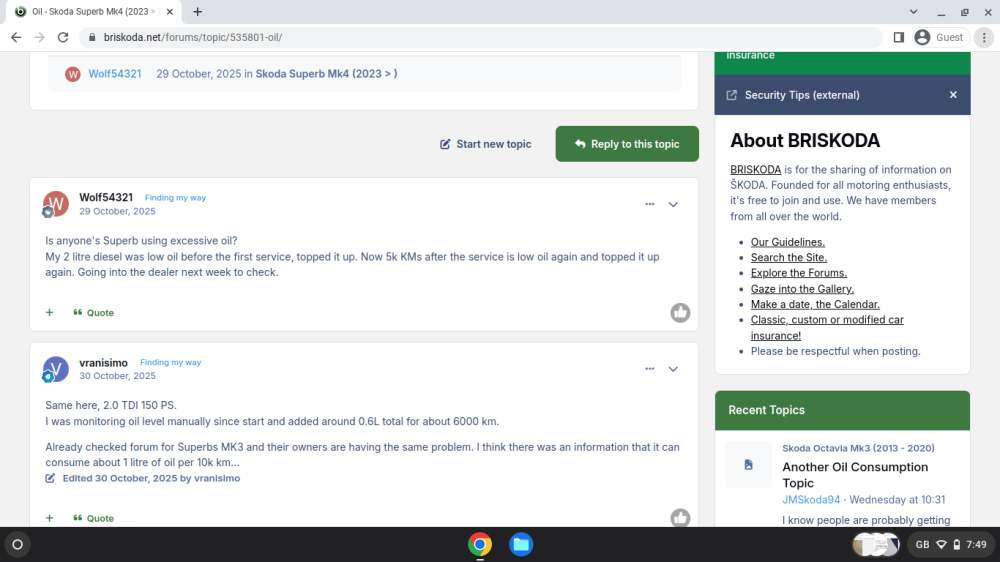Click the GB keyboard layout indicator
Image resolution: width=1000 pixels, height=562 pixels.
922,545
